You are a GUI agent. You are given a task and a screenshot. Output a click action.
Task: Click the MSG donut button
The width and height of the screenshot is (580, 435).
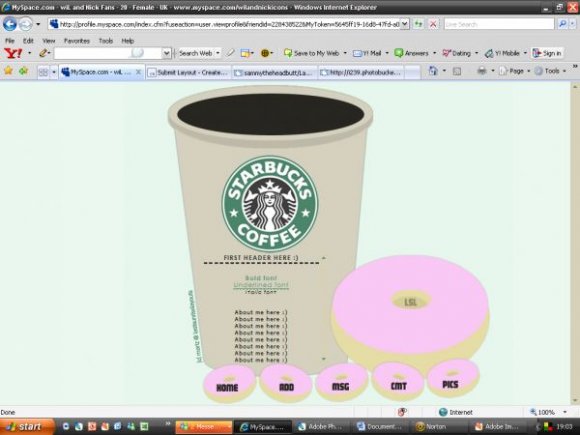[341, 382]
